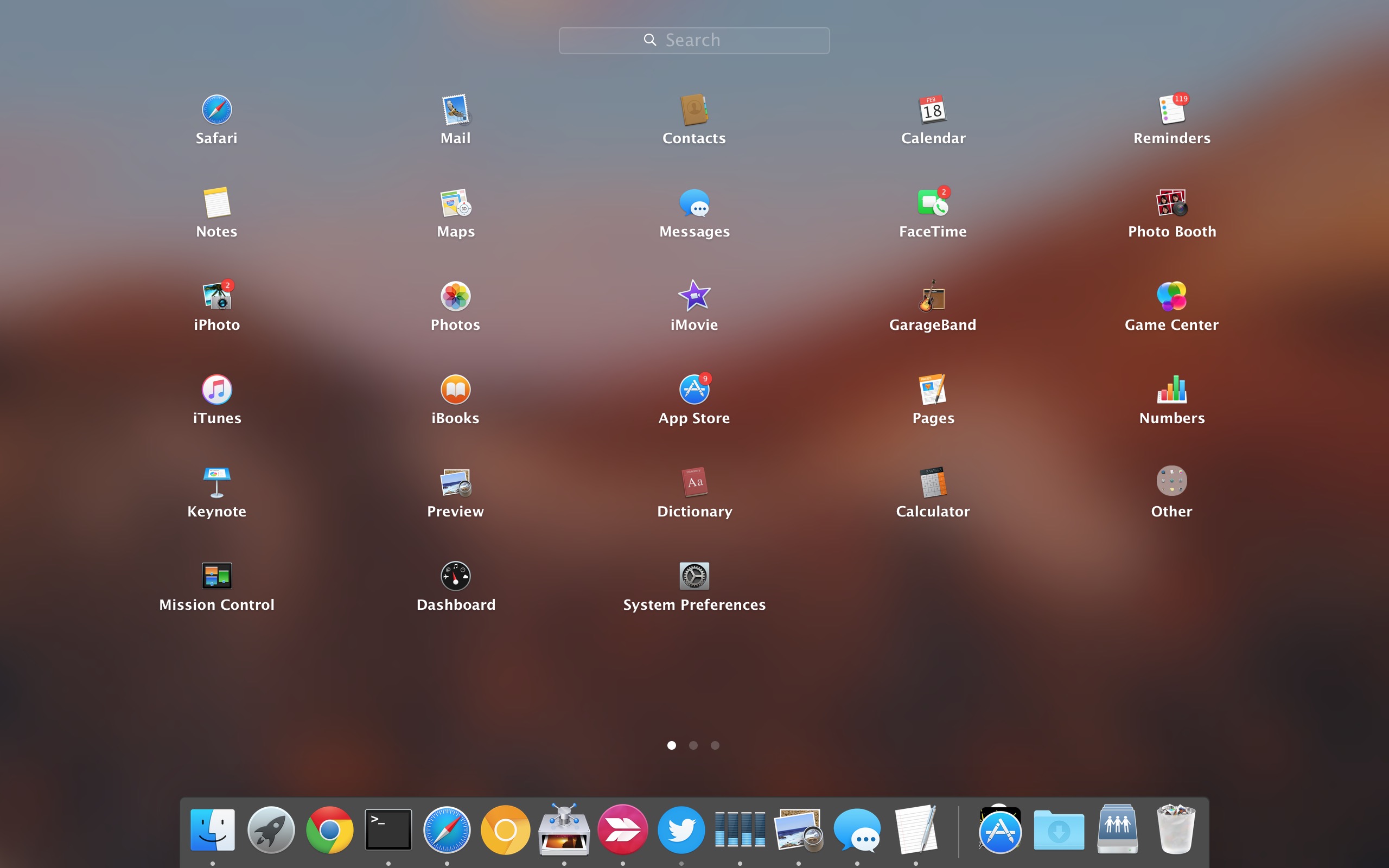Launch iMovie from Launchpad
1389x868 pixels.
tap(694, 296)
